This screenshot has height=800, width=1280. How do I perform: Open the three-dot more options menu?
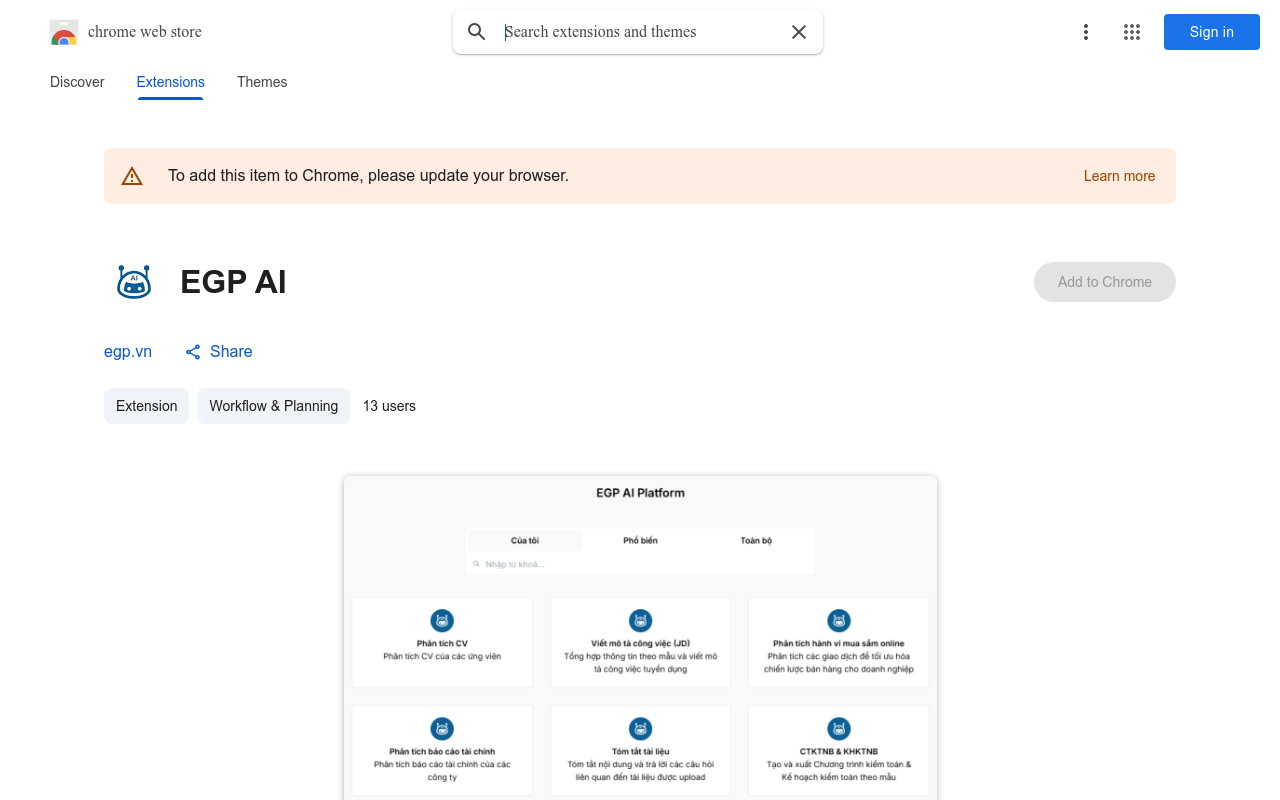point(1086,32)
